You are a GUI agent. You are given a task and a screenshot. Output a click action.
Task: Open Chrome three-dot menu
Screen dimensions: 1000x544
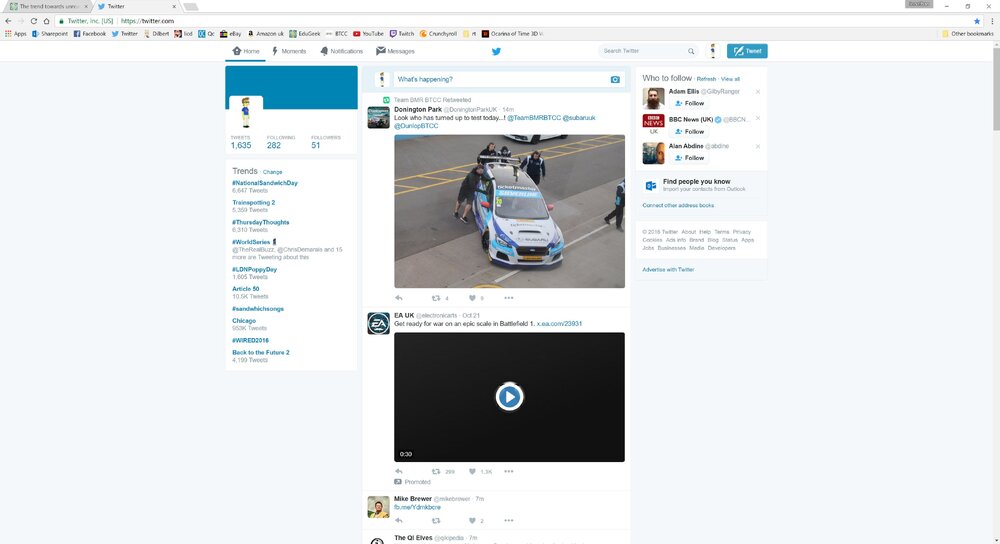coord(992,21)
